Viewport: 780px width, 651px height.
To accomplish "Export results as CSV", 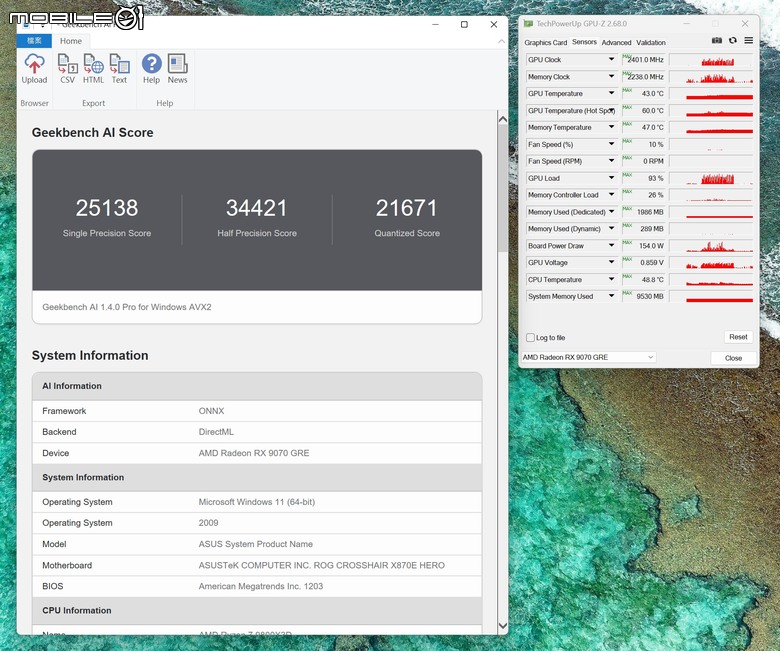I will 67,69.
